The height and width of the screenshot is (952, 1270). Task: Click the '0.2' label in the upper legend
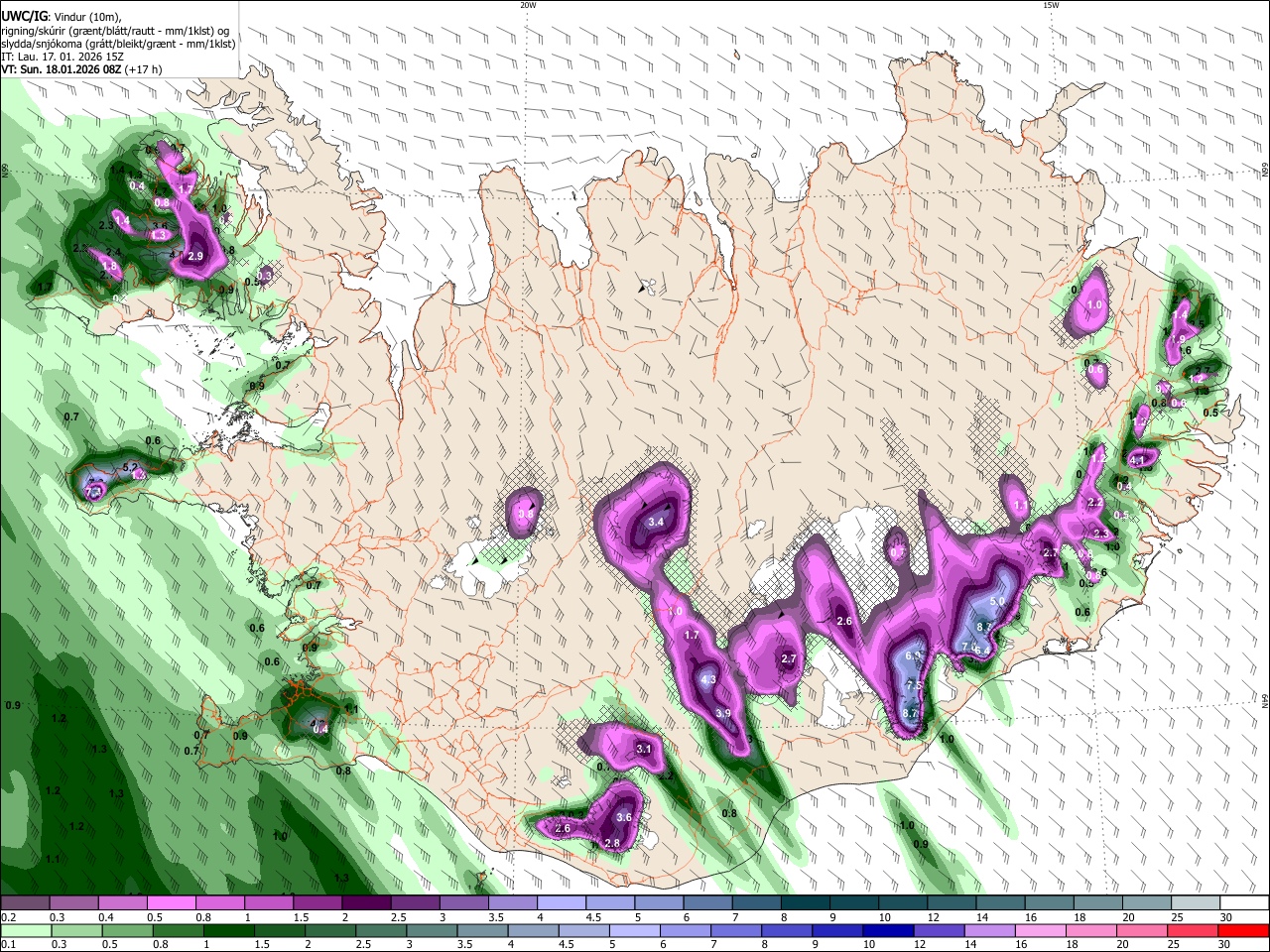[6, 916]
